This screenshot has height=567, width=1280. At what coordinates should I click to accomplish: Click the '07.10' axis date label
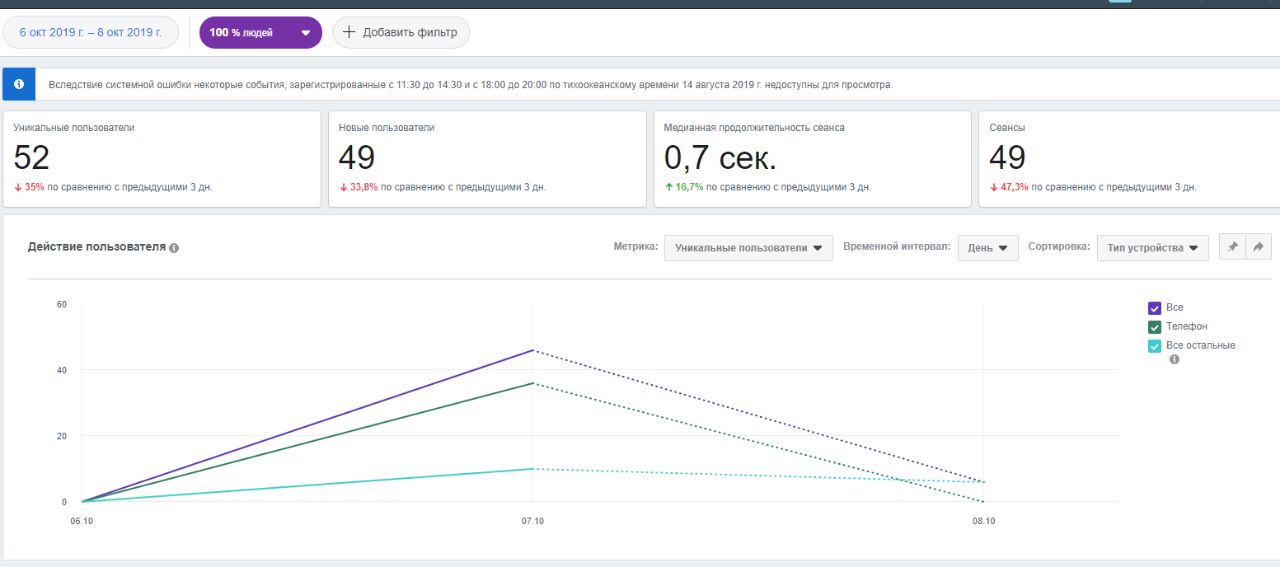coord(533,521)
